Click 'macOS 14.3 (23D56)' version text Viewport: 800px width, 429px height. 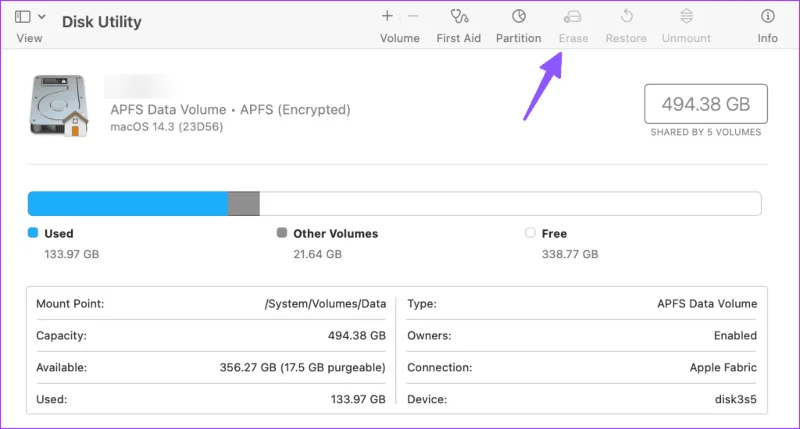(x=167, y=127)
